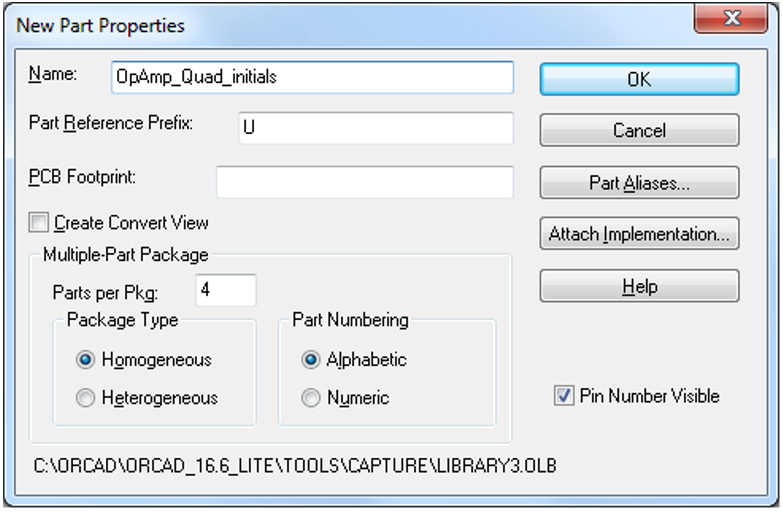783x512 pixels.
Task: Click the Package Type group label
Action: (122, 321)
